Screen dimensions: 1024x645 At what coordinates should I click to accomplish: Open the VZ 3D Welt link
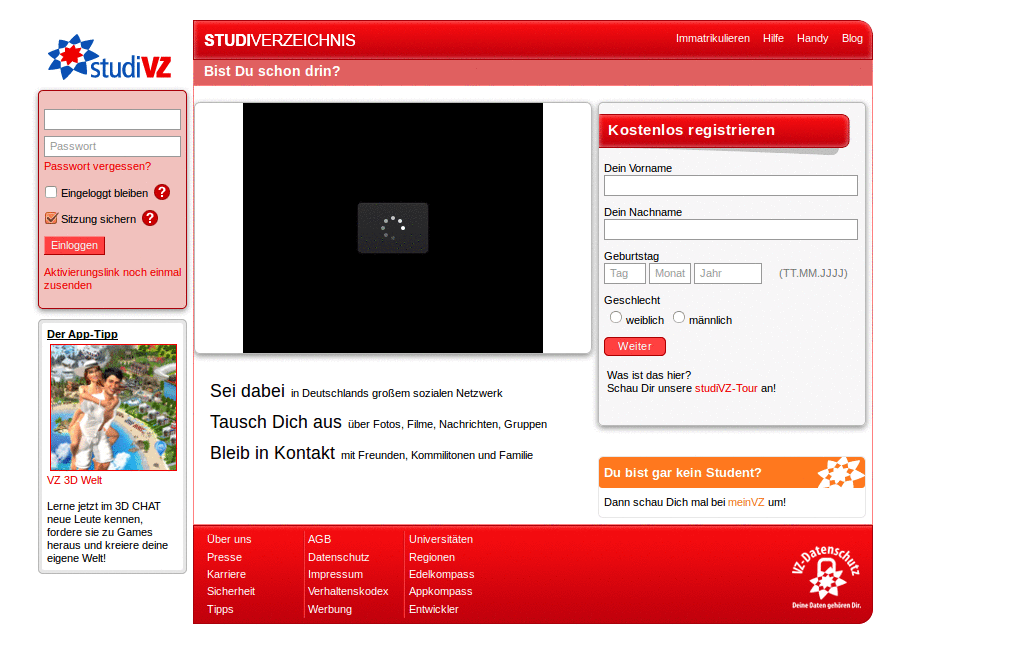coord(74,480)
